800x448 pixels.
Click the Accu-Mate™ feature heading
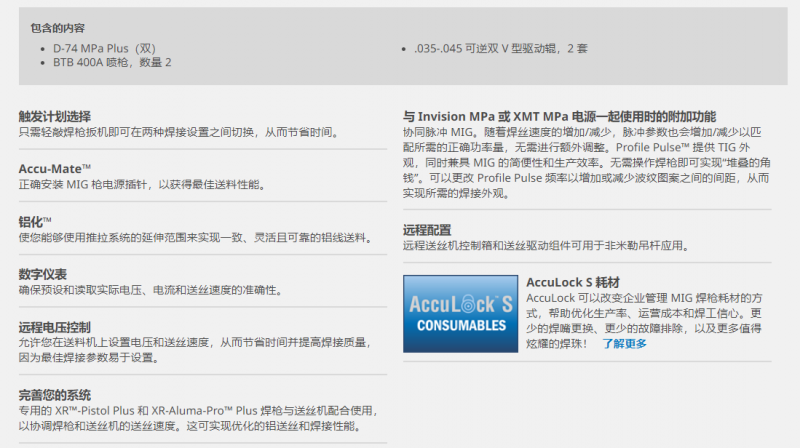[55, 169]
